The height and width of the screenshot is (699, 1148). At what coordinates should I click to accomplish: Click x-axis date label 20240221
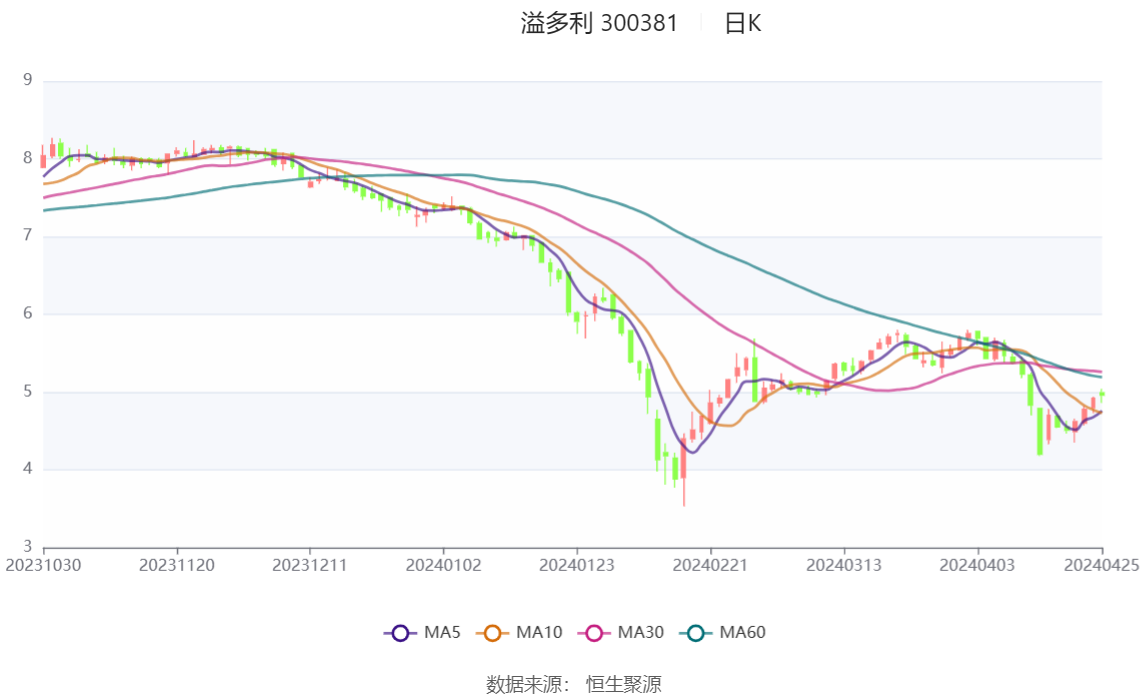(710, 565)
